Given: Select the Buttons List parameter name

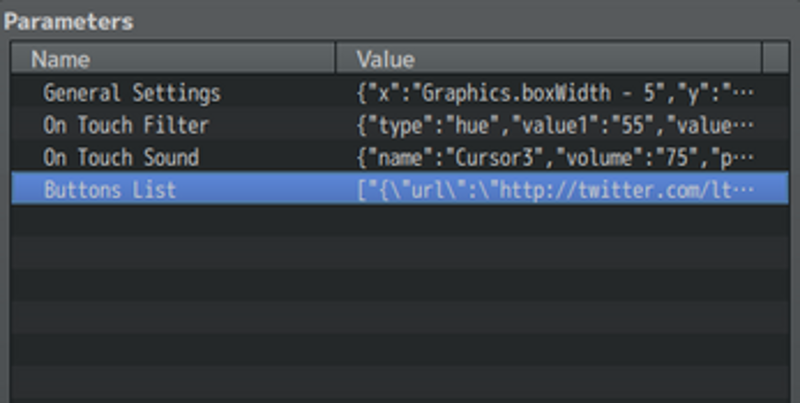Looking at the screenshot, I should [110, 189].
